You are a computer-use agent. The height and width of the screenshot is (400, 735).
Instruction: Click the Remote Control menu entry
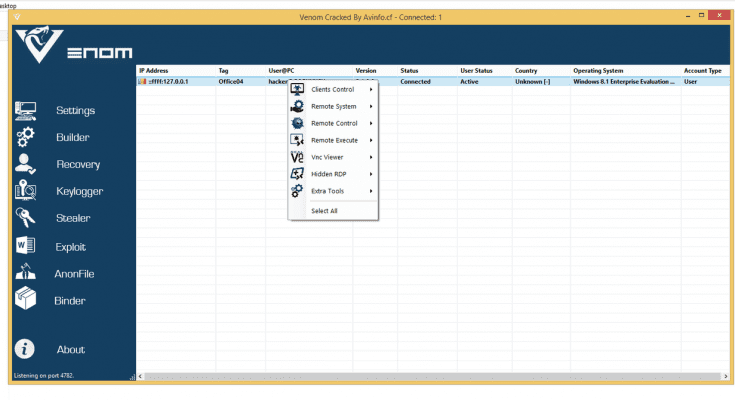coord(332,123)
